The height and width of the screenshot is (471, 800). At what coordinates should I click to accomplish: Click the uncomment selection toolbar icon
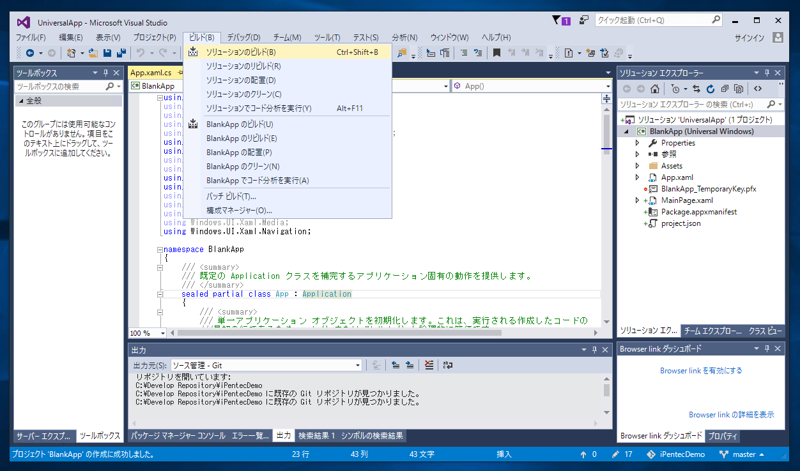point(478,53)
